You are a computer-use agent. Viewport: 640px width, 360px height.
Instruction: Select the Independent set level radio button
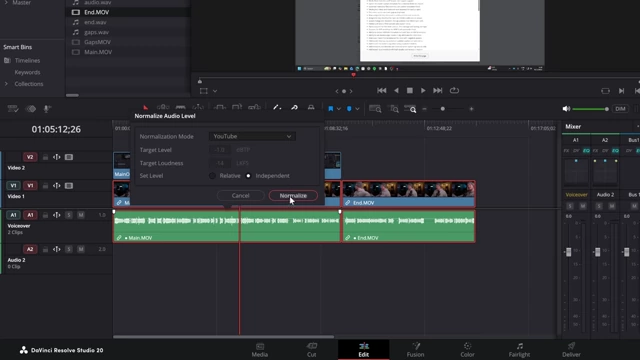coord(248,176)
